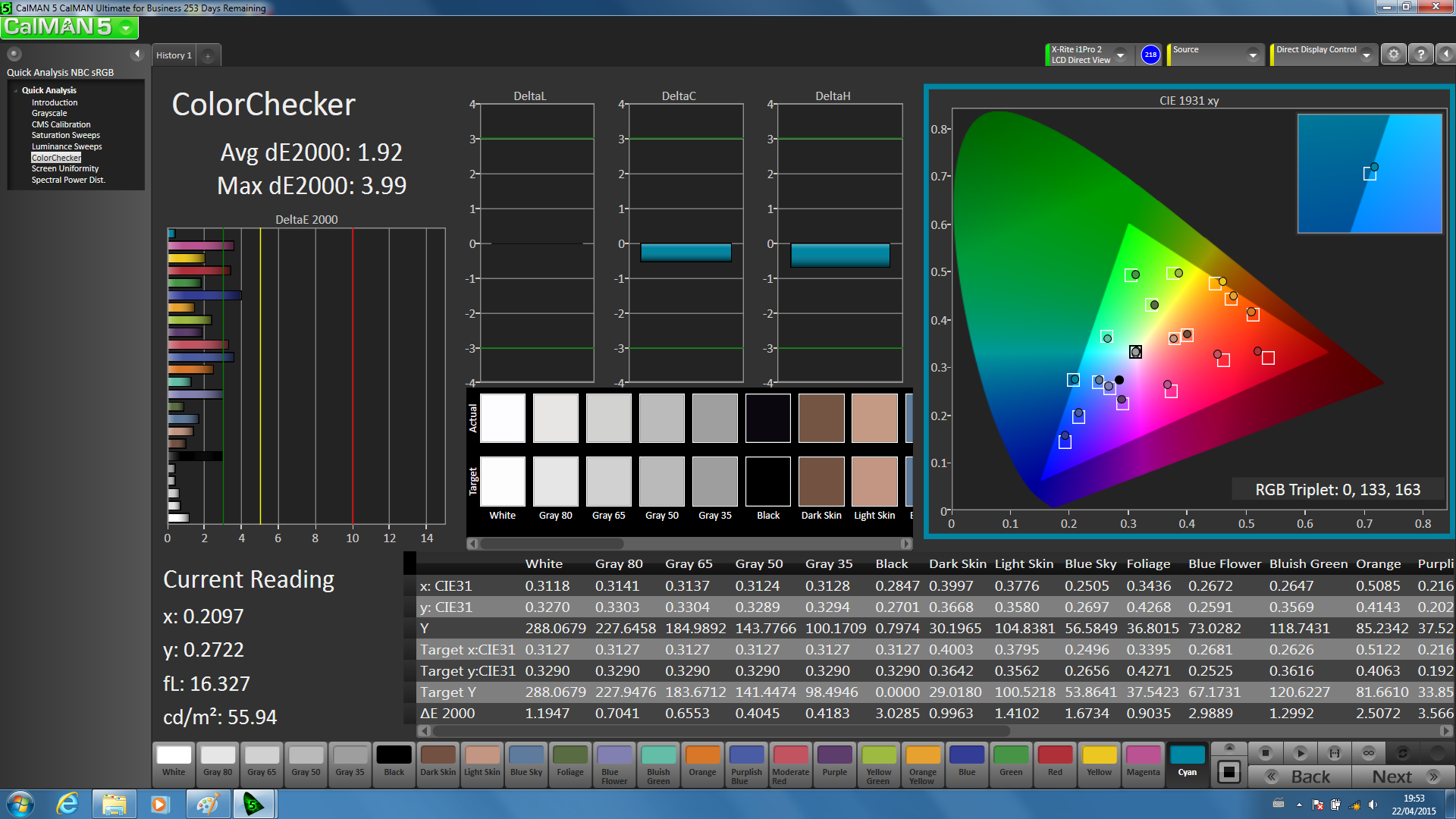The width and height of the screenshot is (1456, 819).
Task: Open the Source dropdown
Action: 1253,55
